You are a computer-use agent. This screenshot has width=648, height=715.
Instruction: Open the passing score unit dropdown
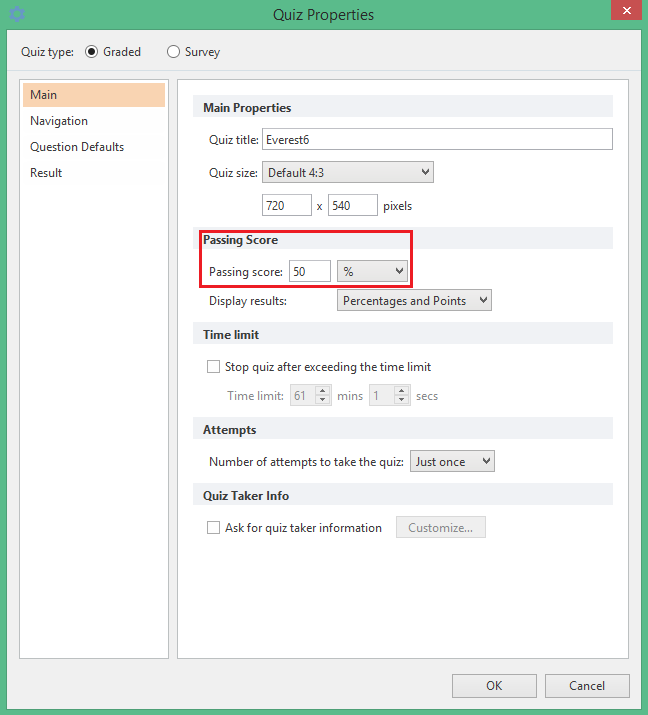click(x=372, y=271)
